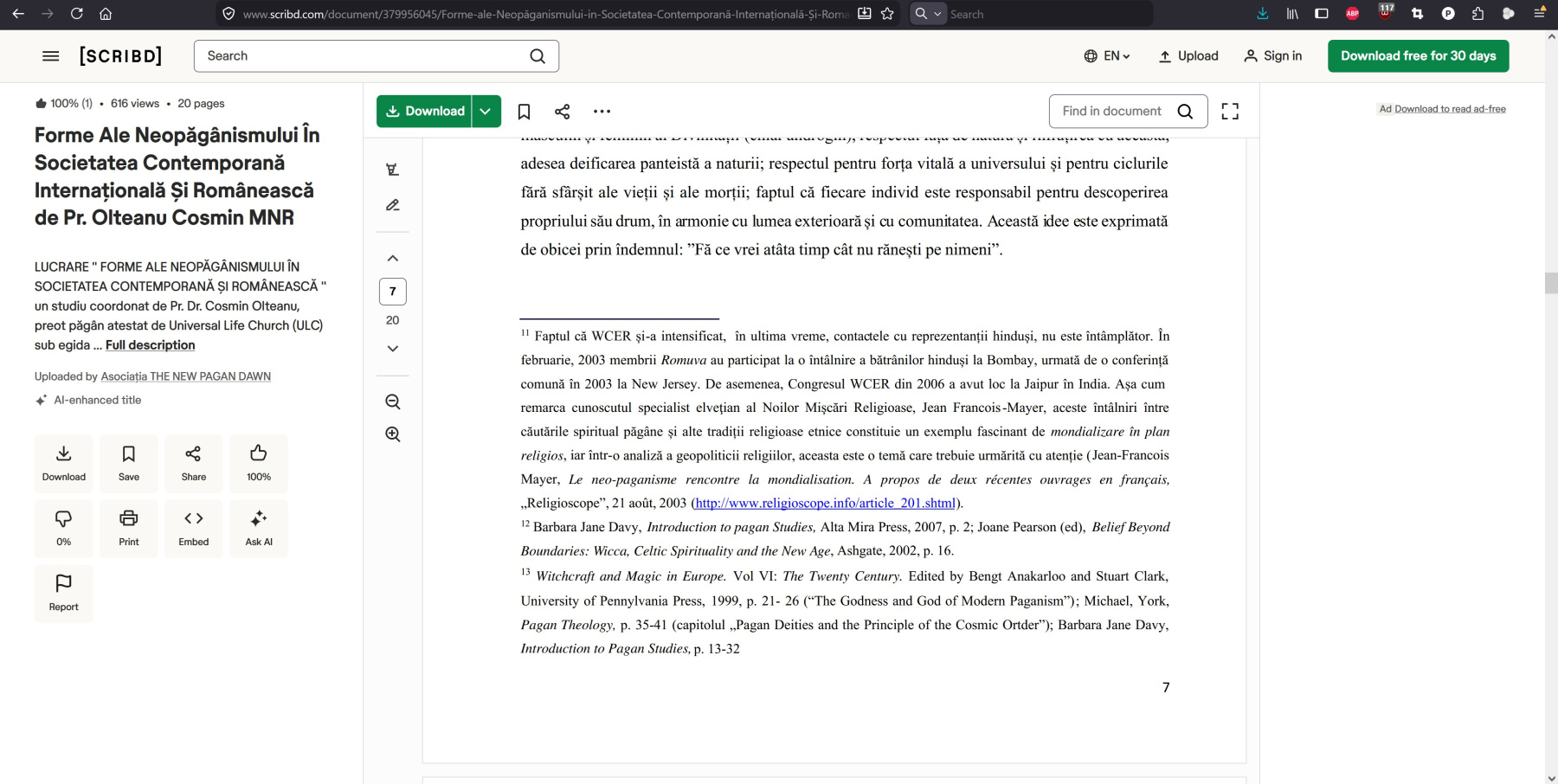Save the document using sidebar Save button
This screenshot has width=1558, height=784.
click(129, 463)
